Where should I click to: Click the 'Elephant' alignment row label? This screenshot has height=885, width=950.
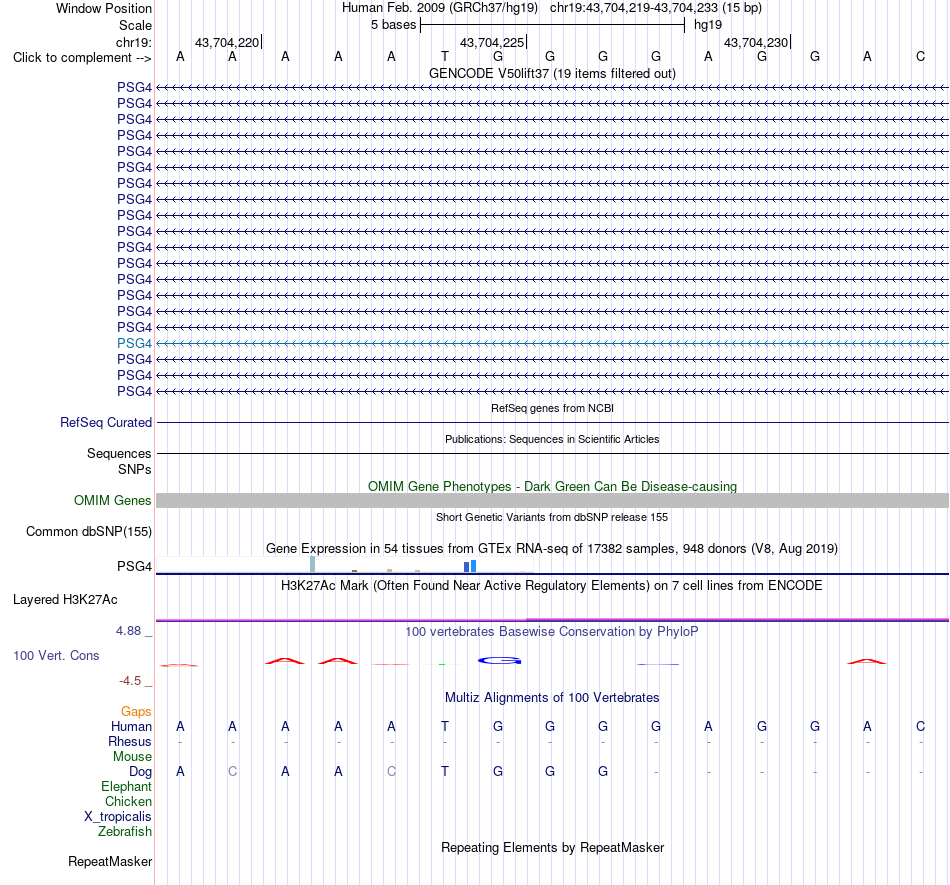[x=126, y=786]
